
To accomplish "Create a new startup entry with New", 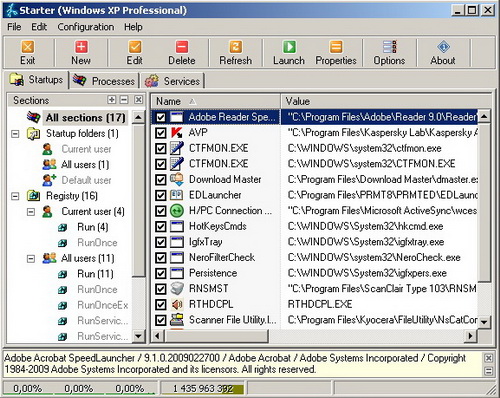I will pyautogui.click(x=81, y=53).
